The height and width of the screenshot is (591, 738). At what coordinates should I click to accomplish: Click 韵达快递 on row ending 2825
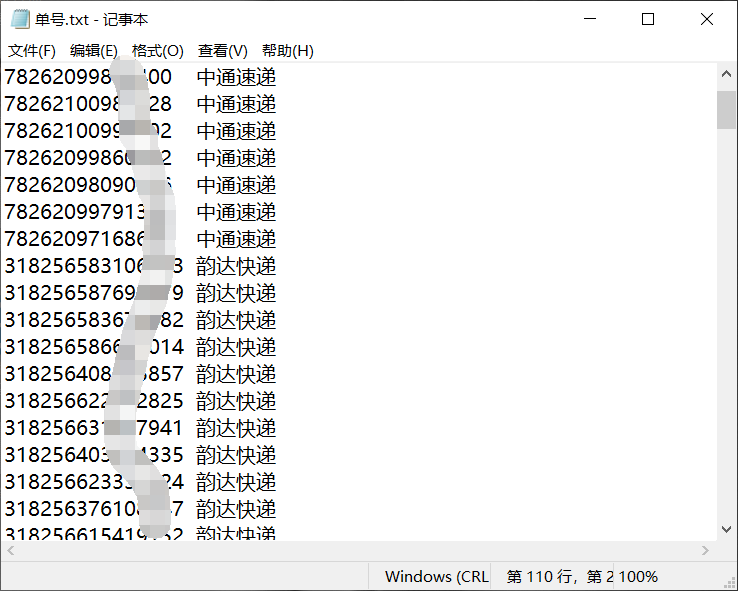[236, 401]
